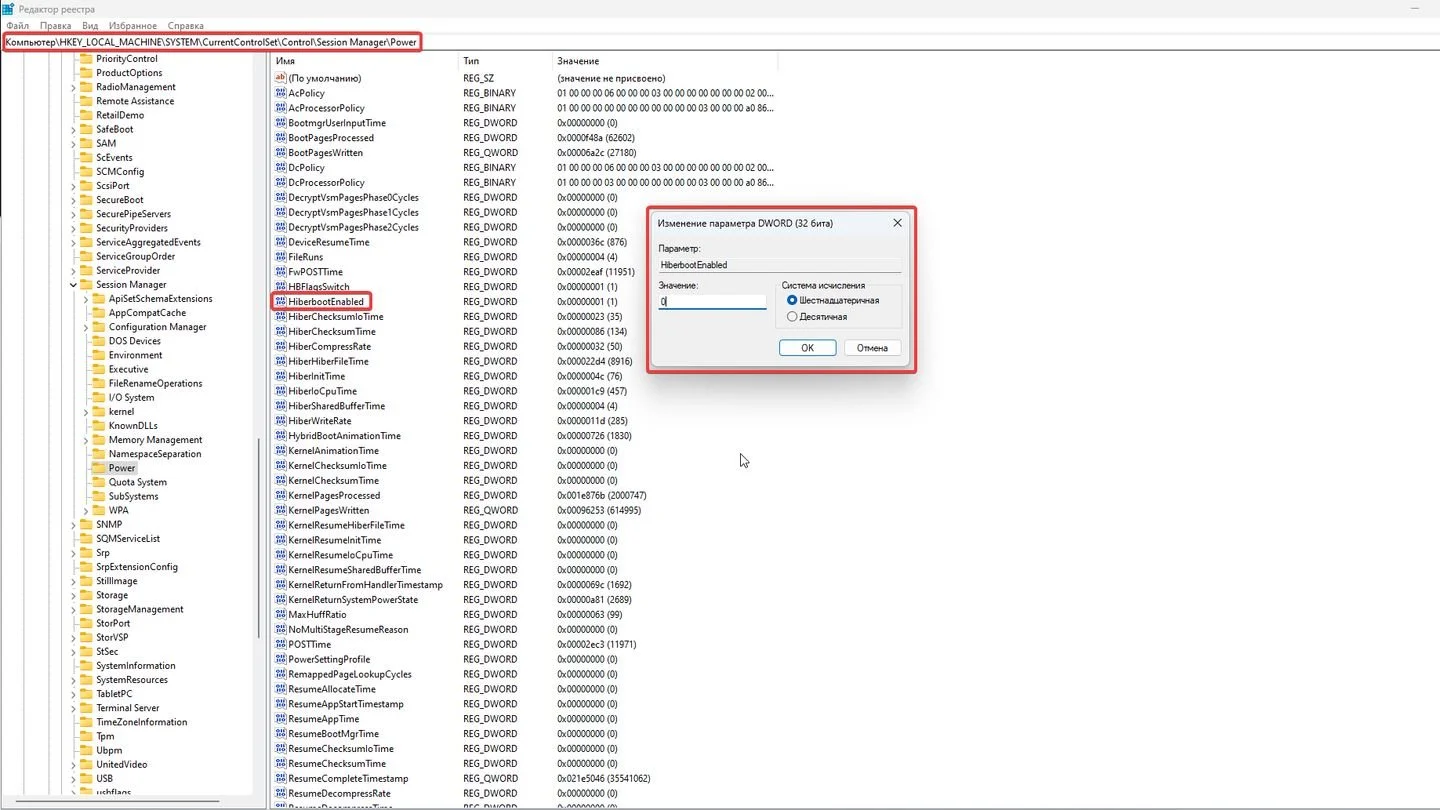Close the DWORD edit dialog
The height and width of the screenshot is (810, 1440).
coord(897,223)
